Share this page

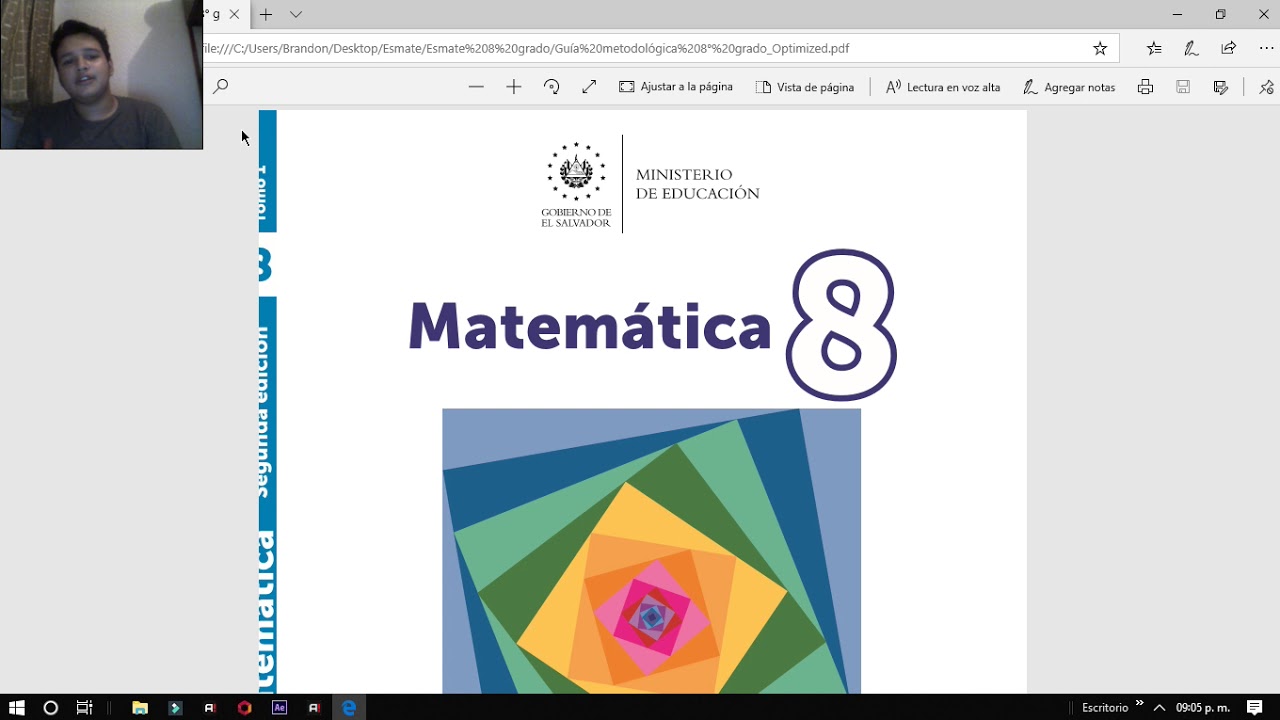(1229, 48)
